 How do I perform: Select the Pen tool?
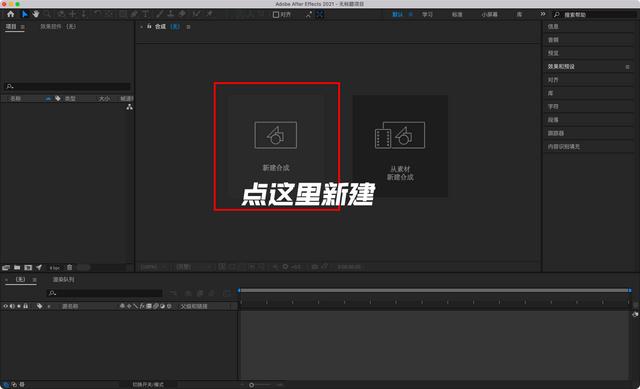click(x=134, y=14)
